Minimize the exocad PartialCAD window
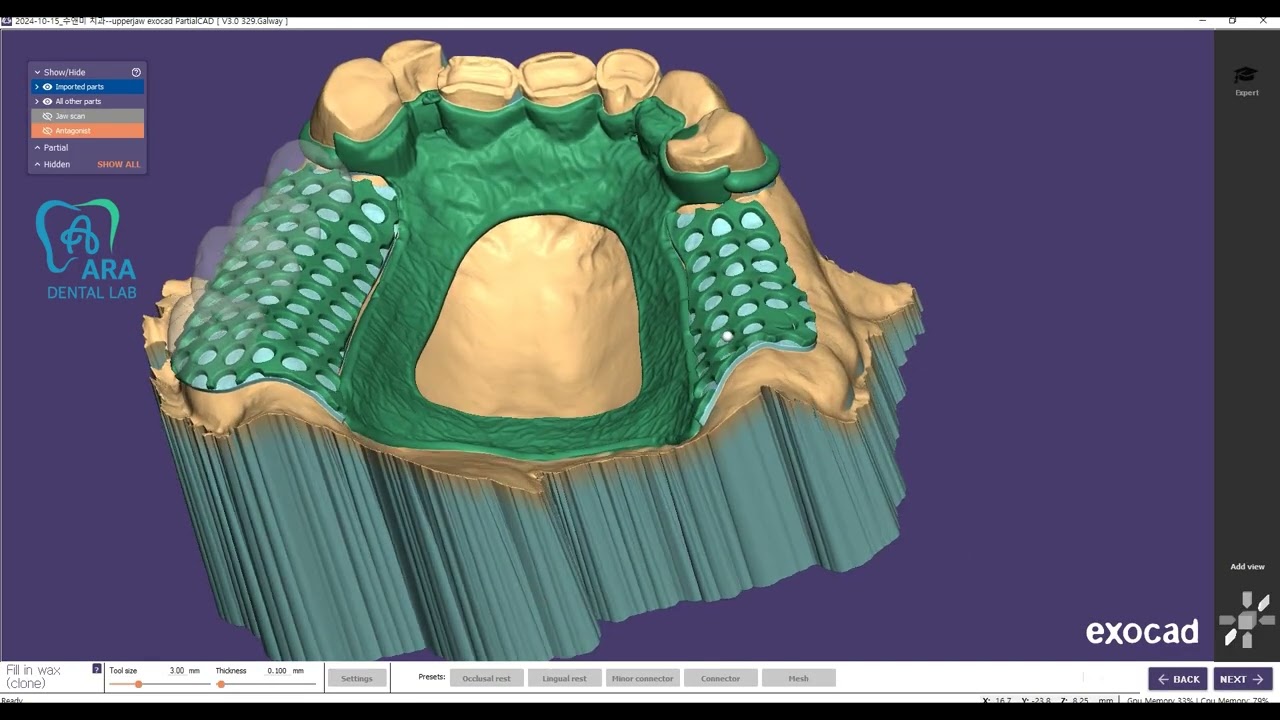Image resolution: width=1280 pixels, height=720 pixels. pyautogui.click(x=1202, y=20)
